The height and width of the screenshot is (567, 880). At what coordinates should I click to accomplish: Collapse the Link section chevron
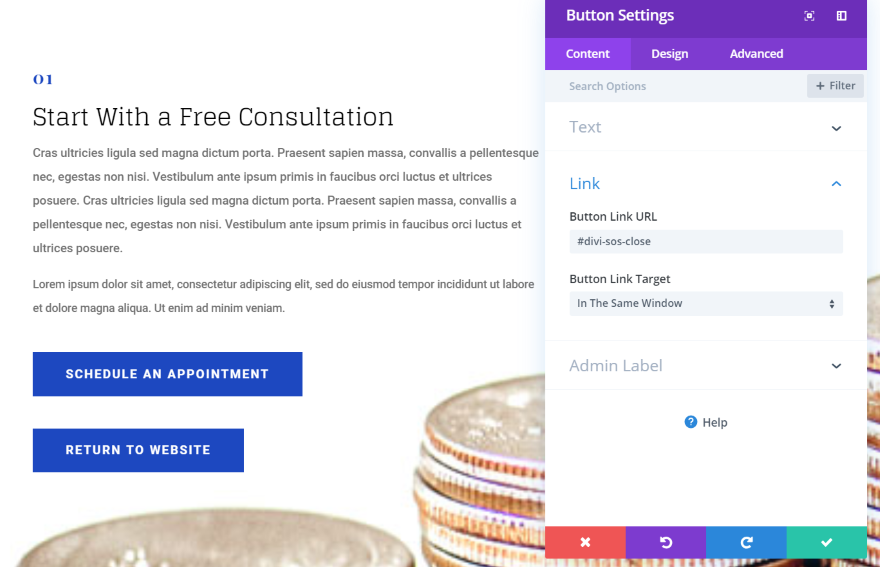pyautogui.click(x=836, y=184)
